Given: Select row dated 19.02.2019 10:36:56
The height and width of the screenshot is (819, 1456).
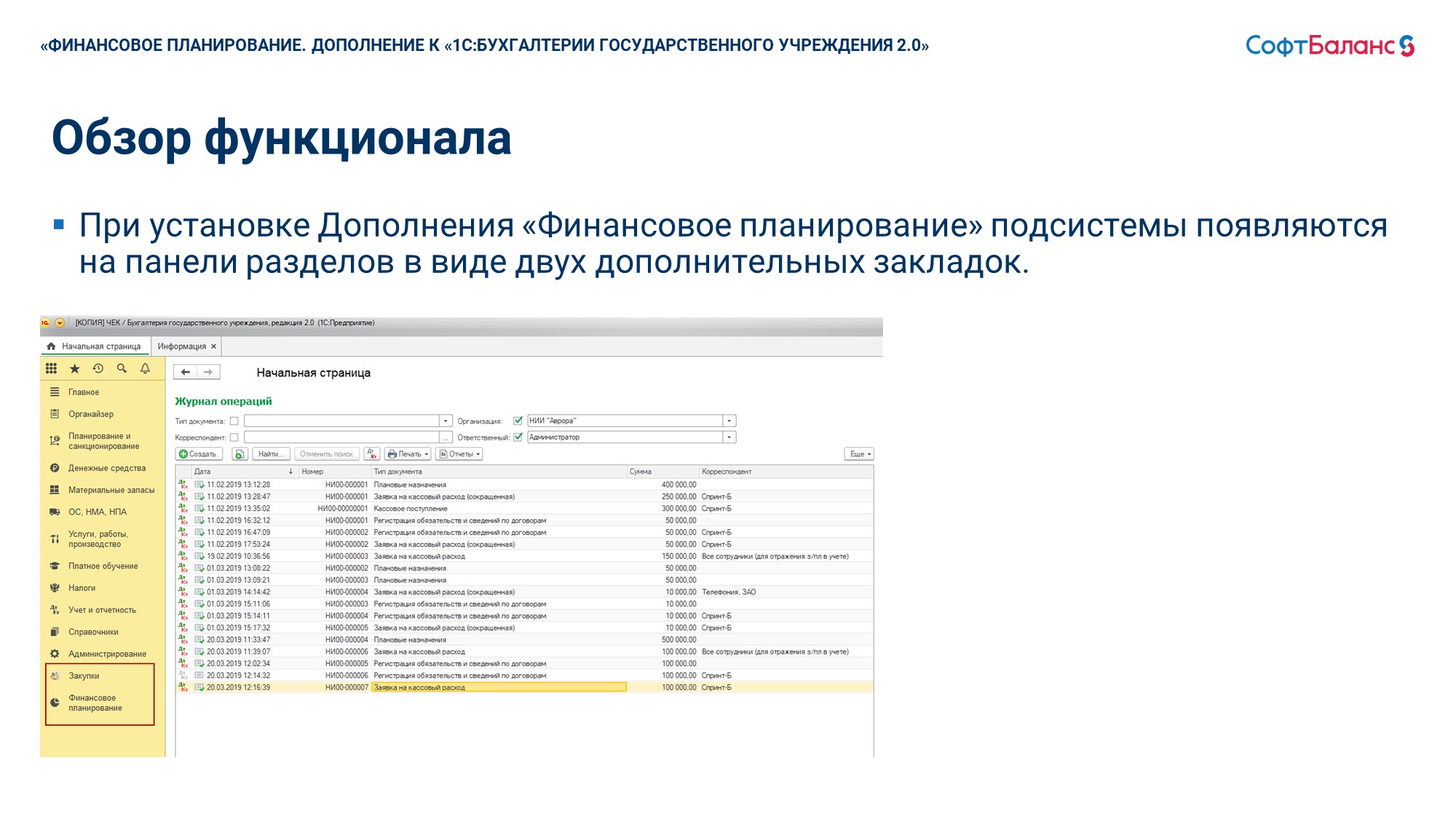Looking at the screenshot, I should (x=524, y=556).
